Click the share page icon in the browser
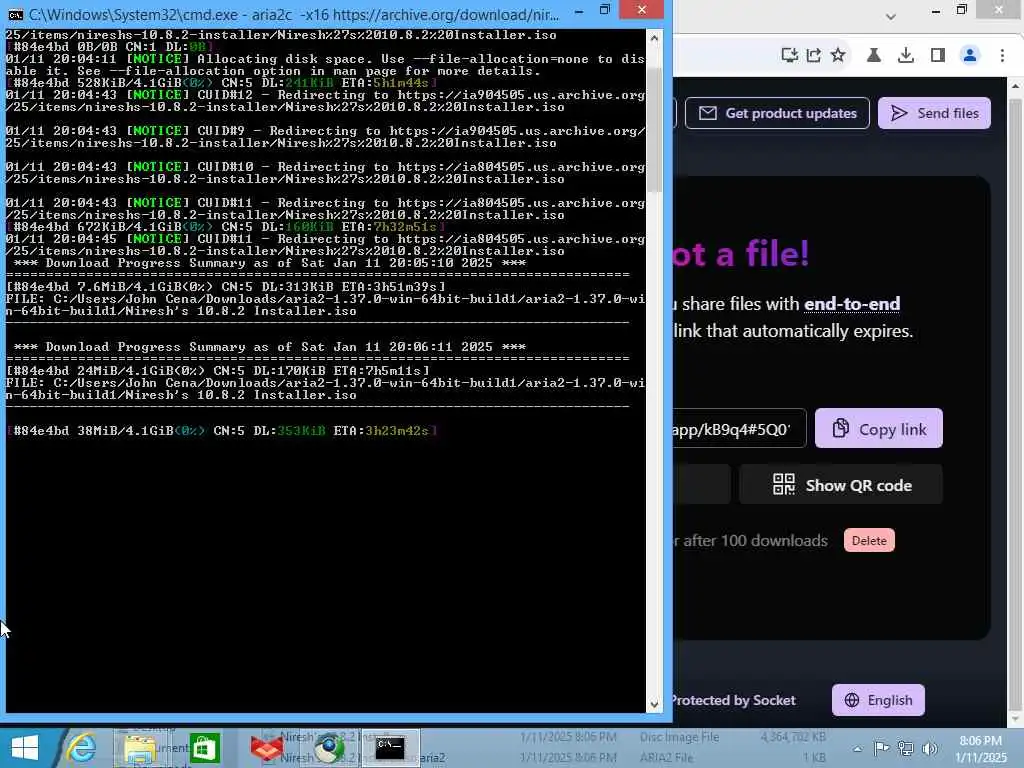This screenshot has height=768, width=1024. point(814,56)
